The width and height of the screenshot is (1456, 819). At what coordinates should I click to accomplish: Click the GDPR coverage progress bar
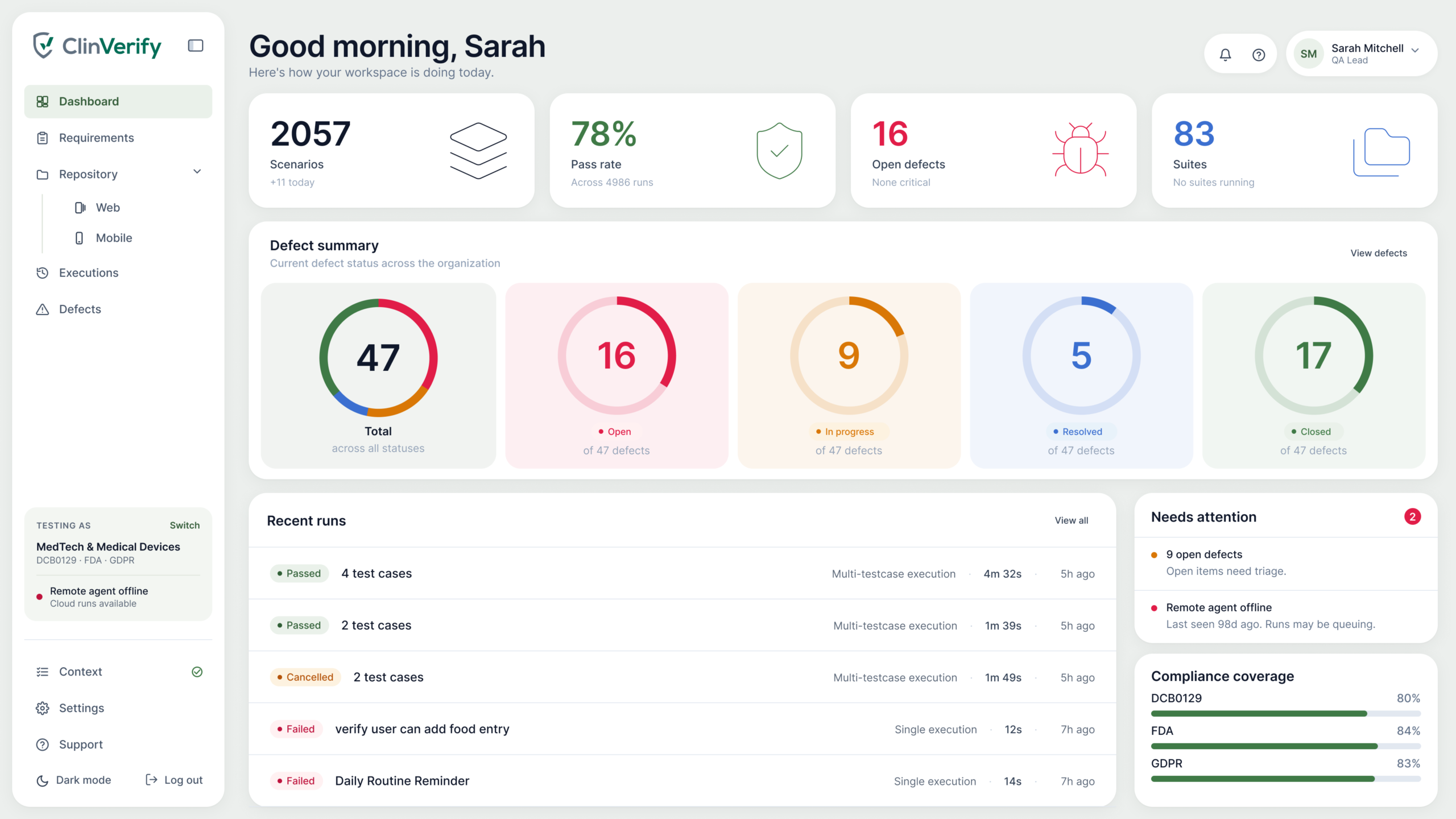click(1285, 779)
